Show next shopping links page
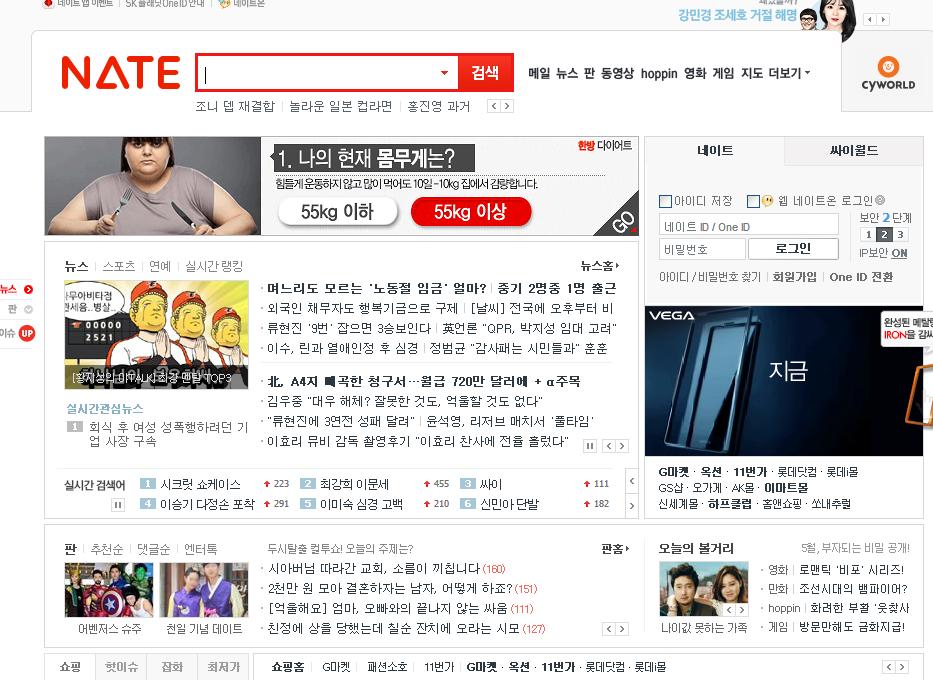The width and height of the screenshot is (933, 699). pyautogui.click(x=902, y=667)
